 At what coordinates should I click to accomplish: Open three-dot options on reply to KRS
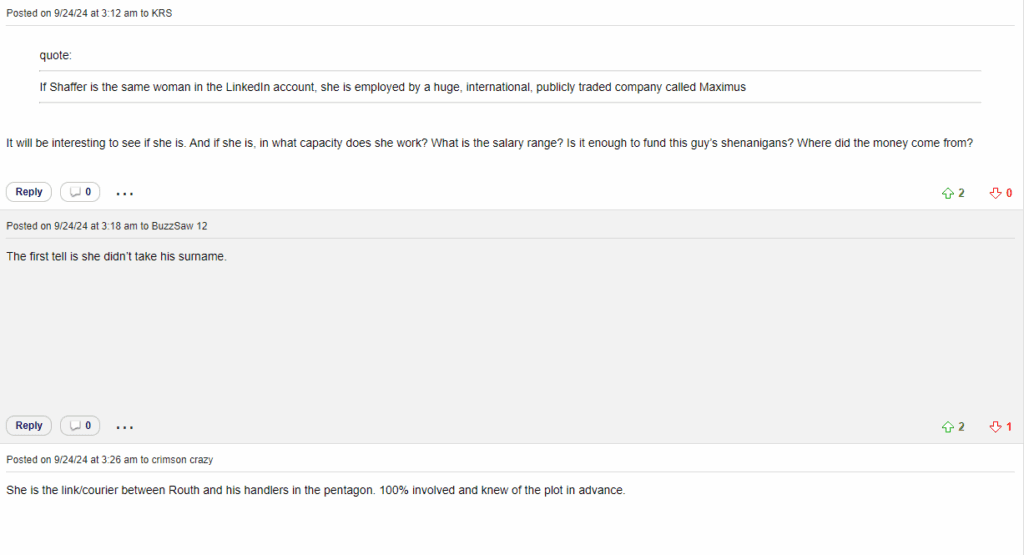click(x=124, y=193)
